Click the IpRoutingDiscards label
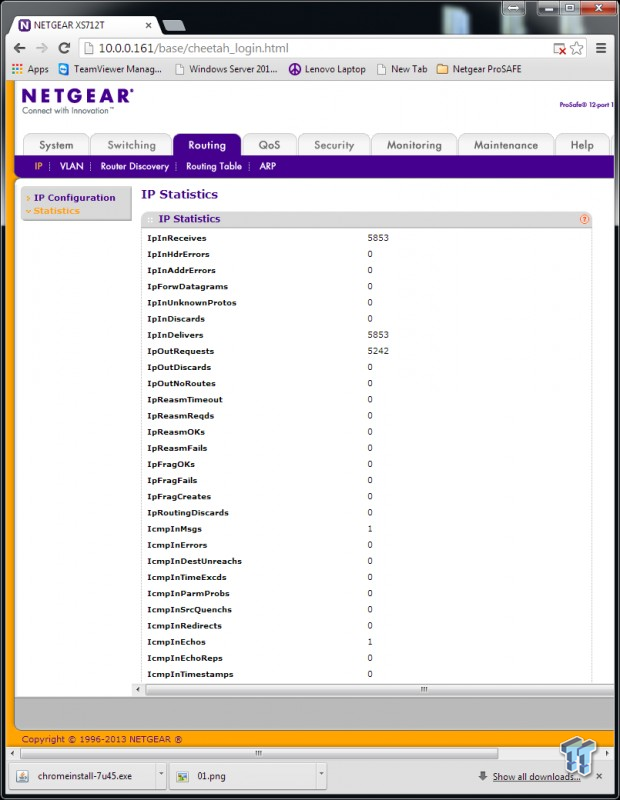This screenshot has height=800, width=620. click(x=188, y=513)
